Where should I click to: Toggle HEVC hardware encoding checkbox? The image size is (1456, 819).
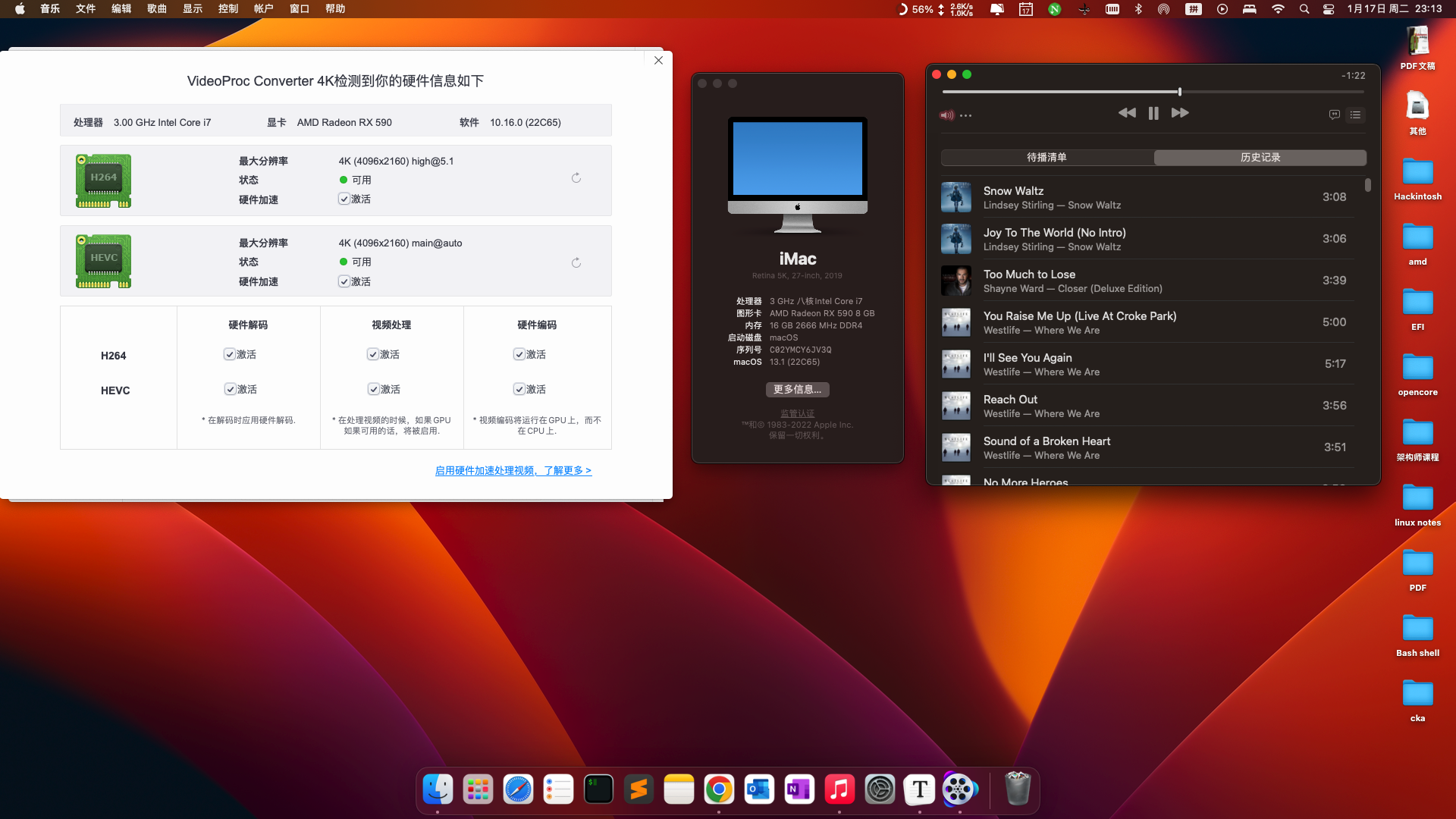[519, 389]
